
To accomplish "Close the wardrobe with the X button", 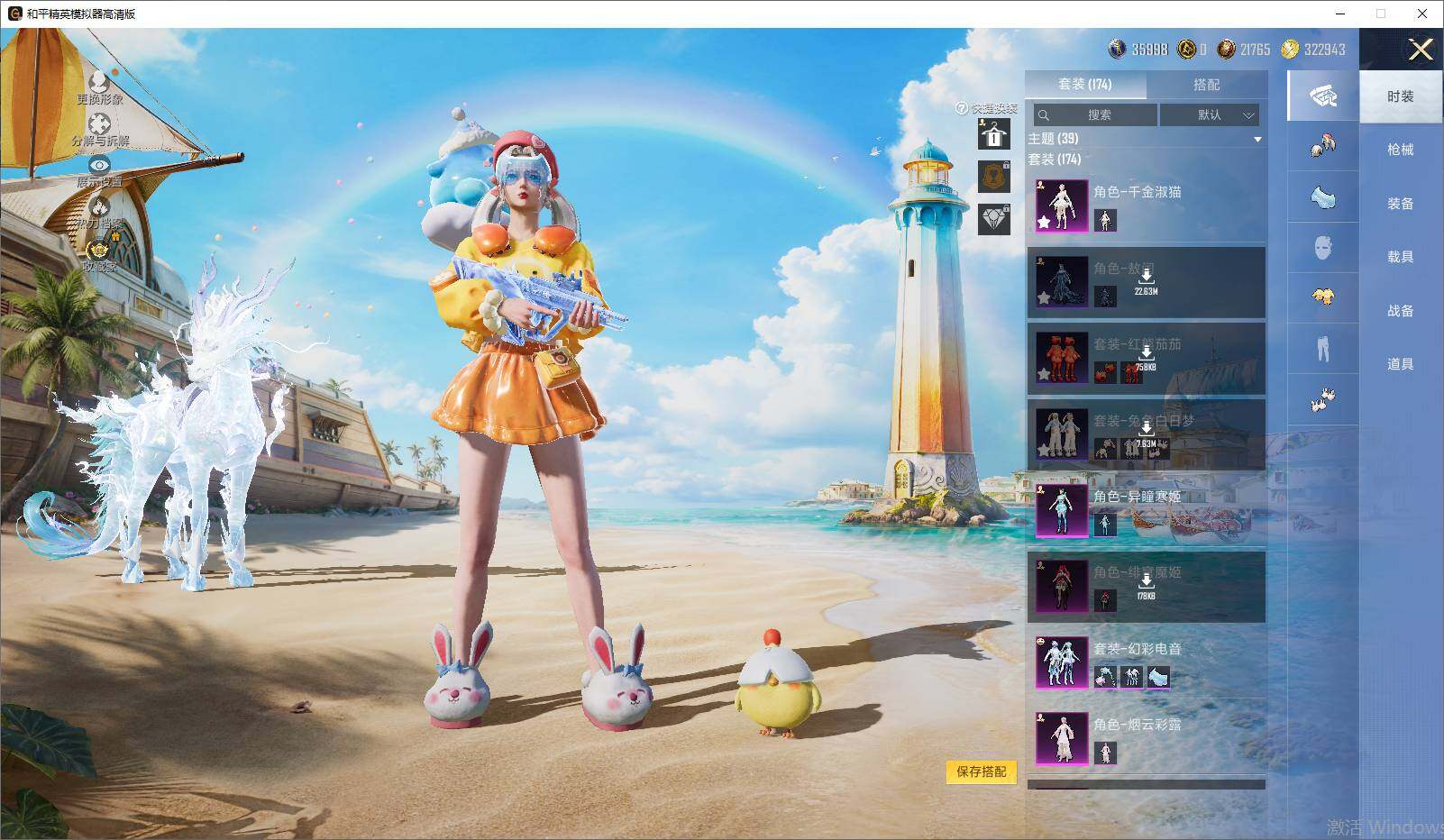I will pyautogui.click(x=1421, y=50).
